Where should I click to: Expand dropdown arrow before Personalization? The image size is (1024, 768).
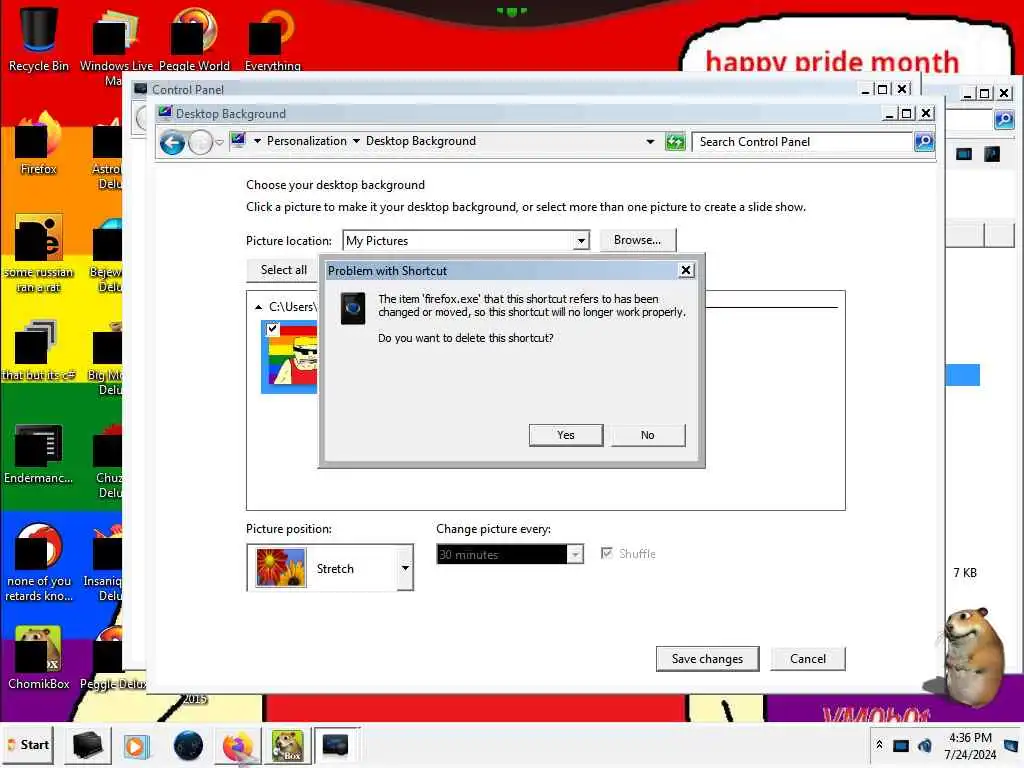point(257,141)
